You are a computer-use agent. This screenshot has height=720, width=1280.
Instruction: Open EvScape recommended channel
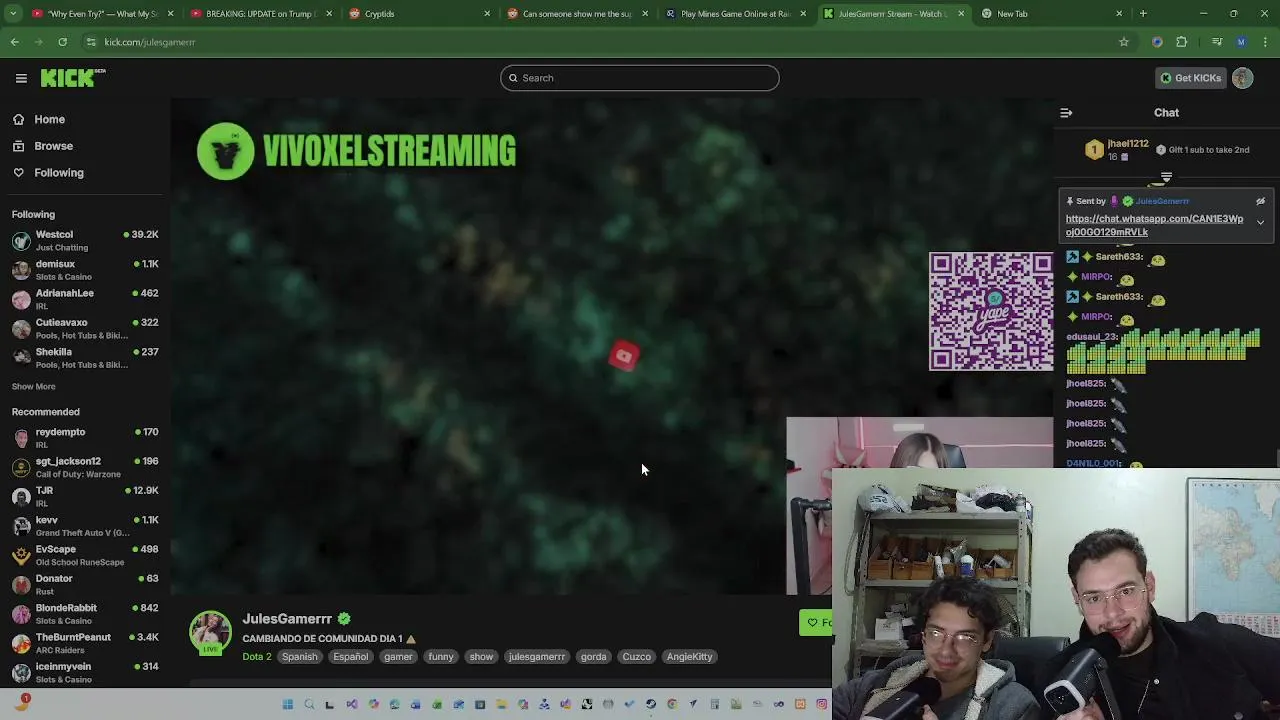[x=85, y=555]
